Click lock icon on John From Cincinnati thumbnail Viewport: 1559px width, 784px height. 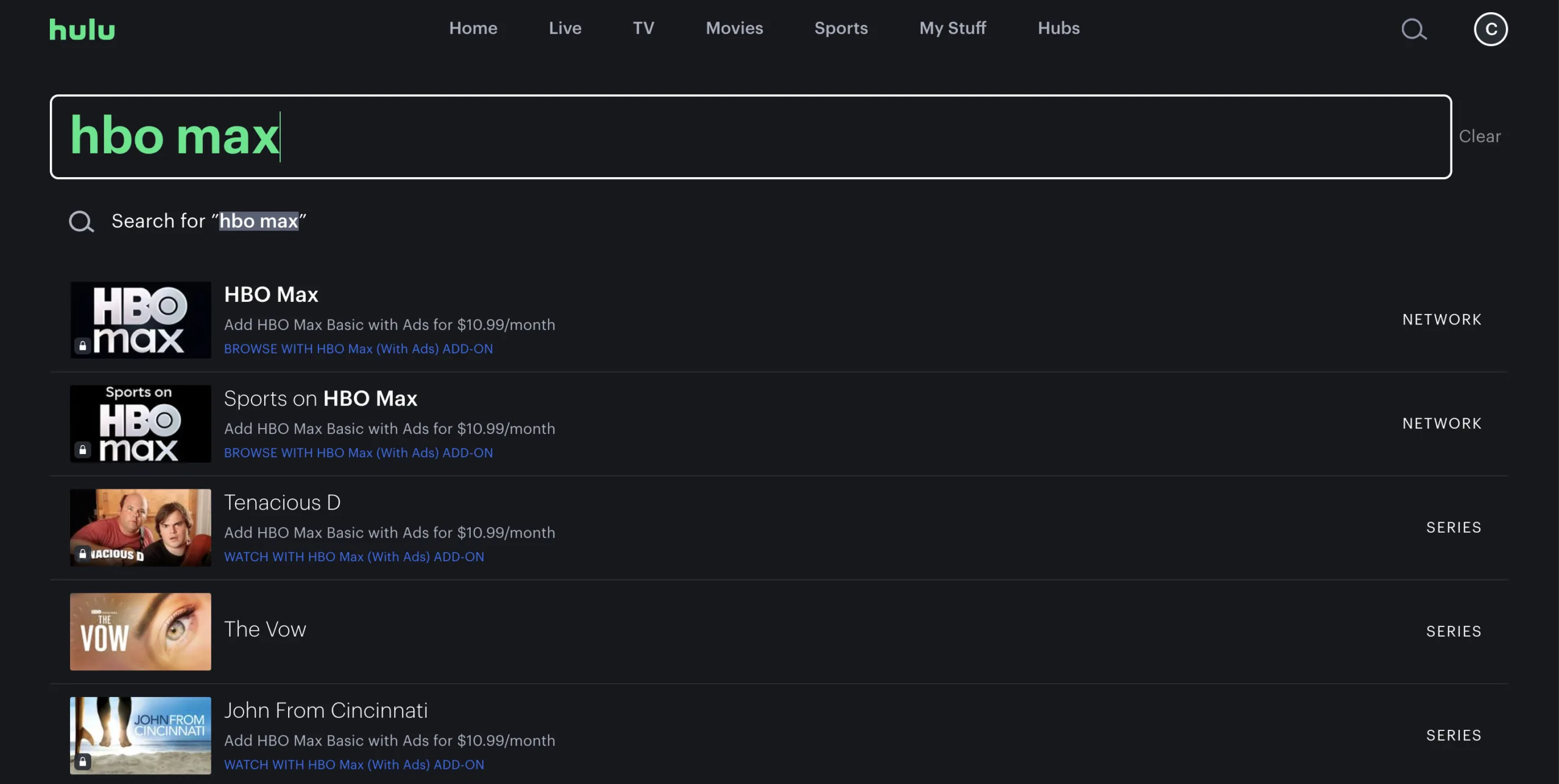click(x=83, y=761)
